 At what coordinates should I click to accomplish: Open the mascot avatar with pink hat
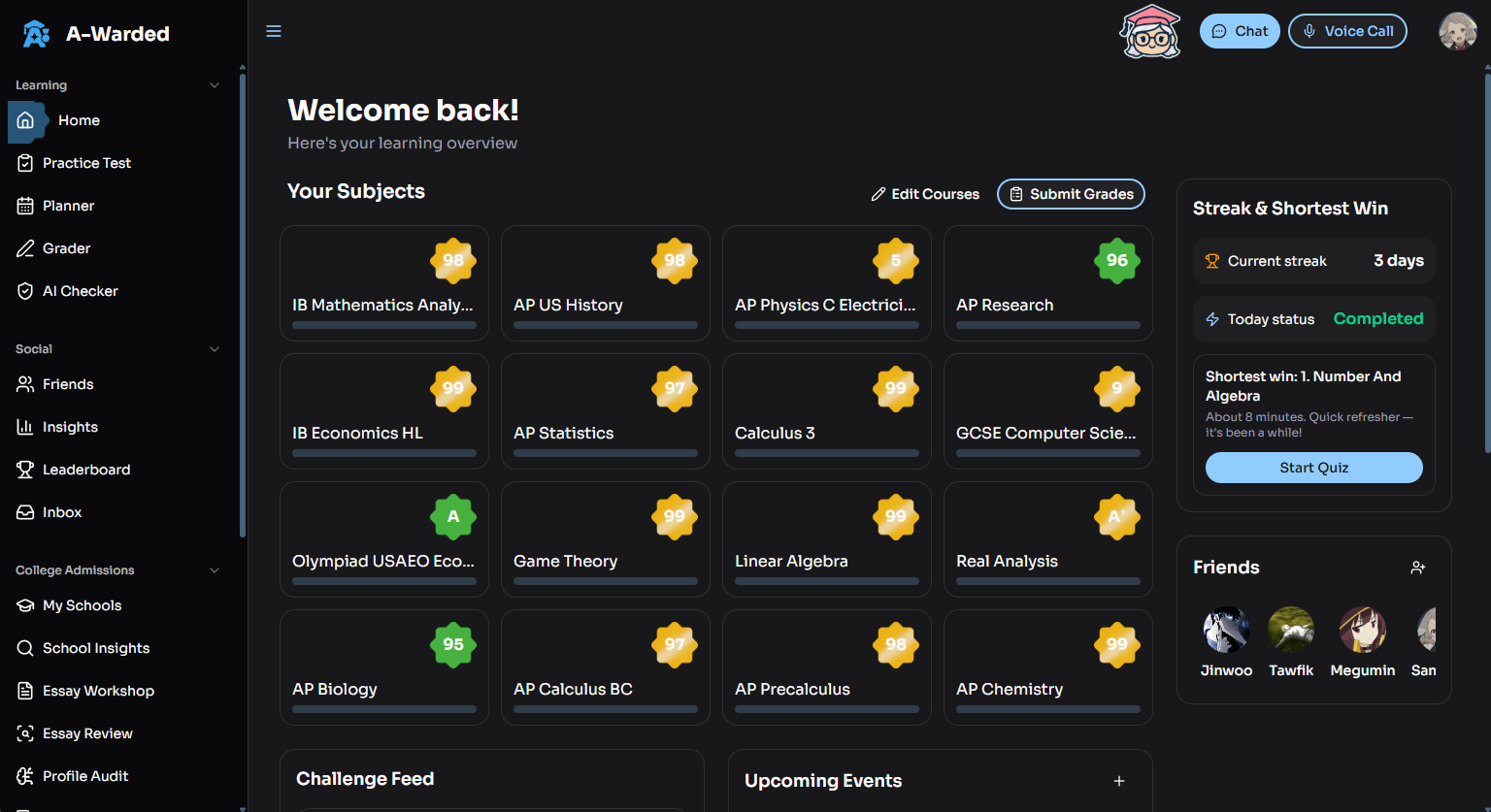(1149, 31)
